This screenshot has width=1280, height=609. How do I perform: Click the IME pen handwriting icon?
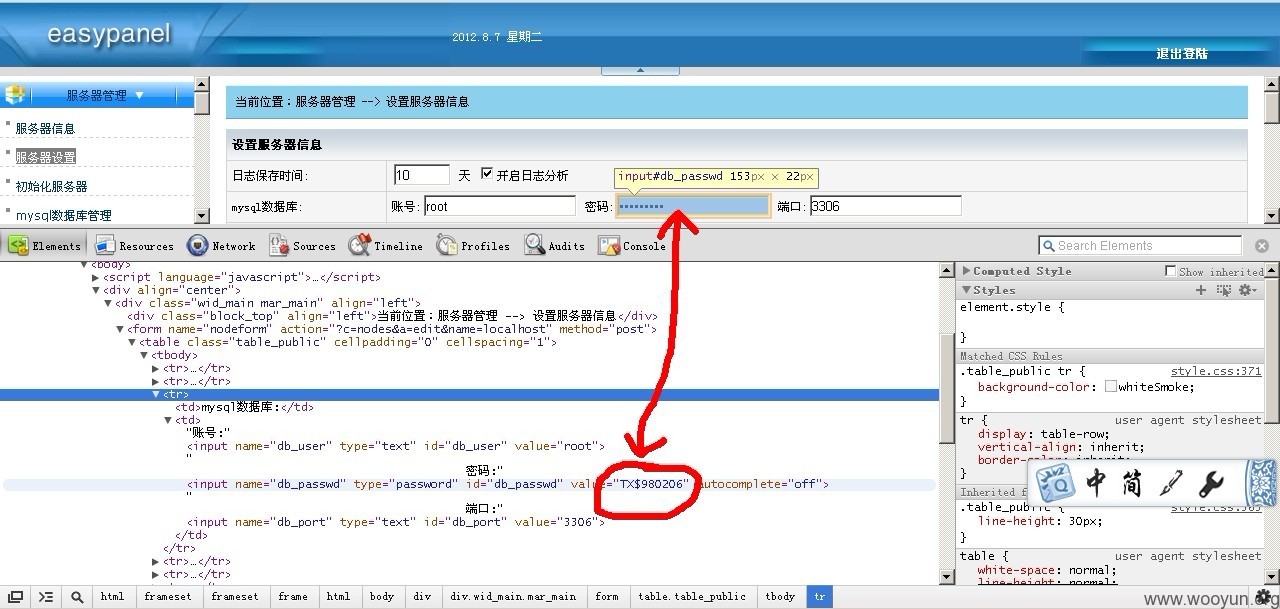tap(1170, 484)
